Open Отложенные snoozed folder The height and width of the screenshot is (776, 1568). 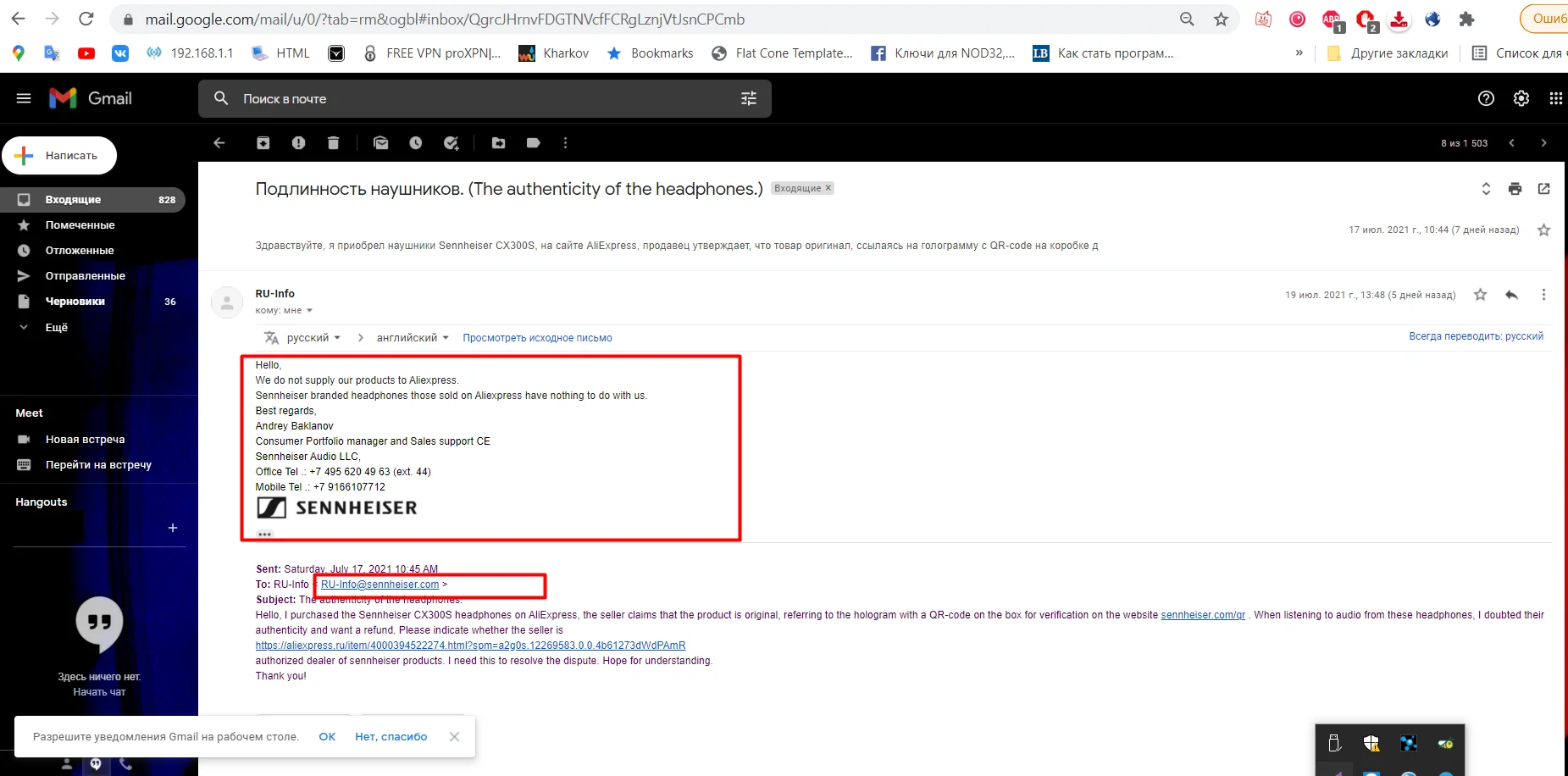(x=92, y=251)
